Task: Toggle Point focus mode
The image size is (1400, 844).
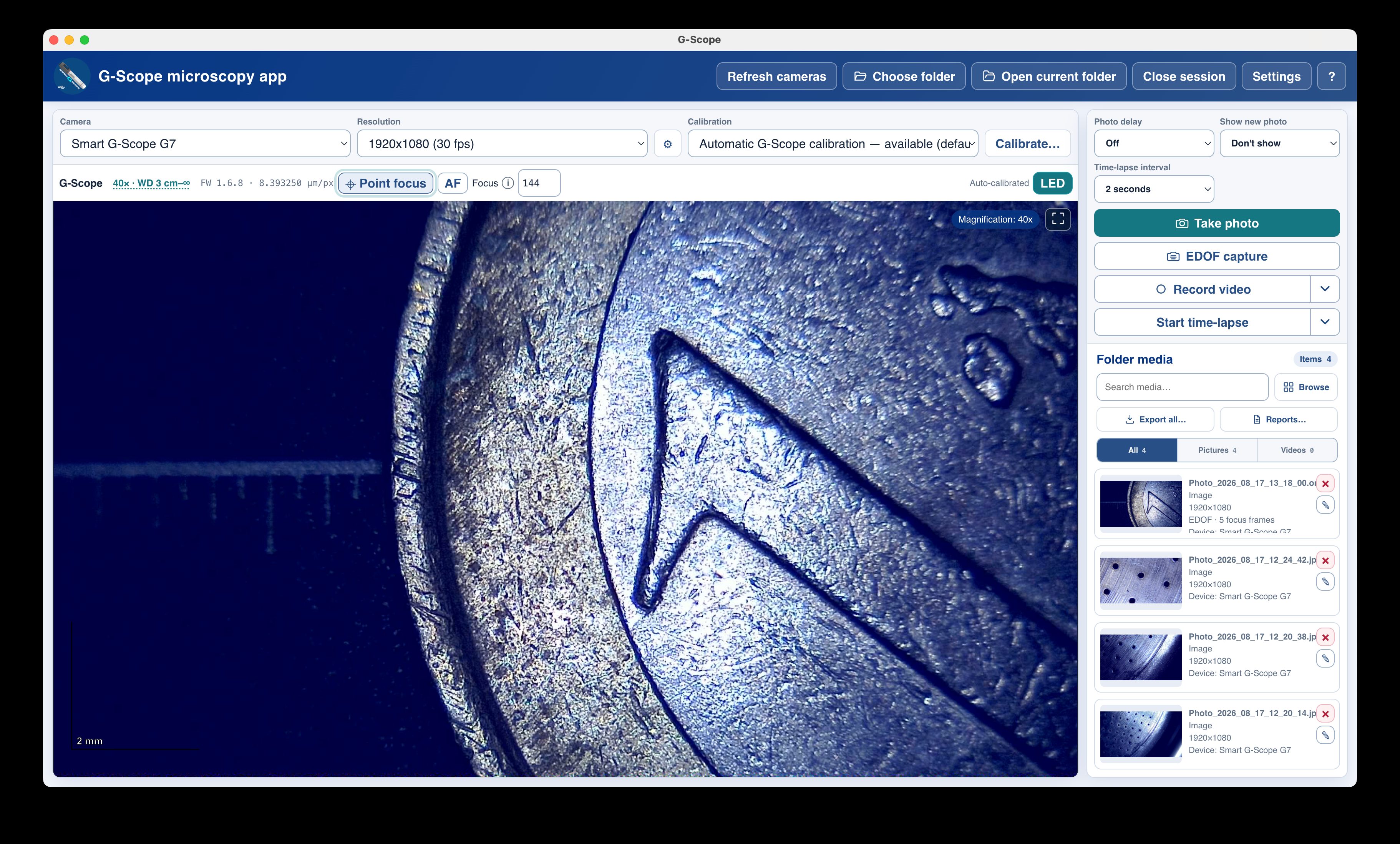Action: point(386,183)
